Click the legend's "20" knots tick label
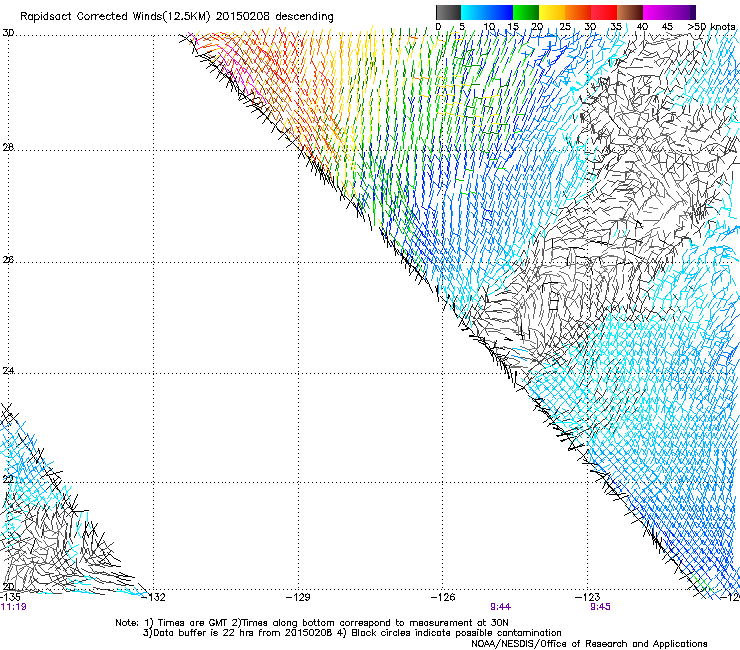Viewport: 740px width, 650px height. click(x=538, y=27)
